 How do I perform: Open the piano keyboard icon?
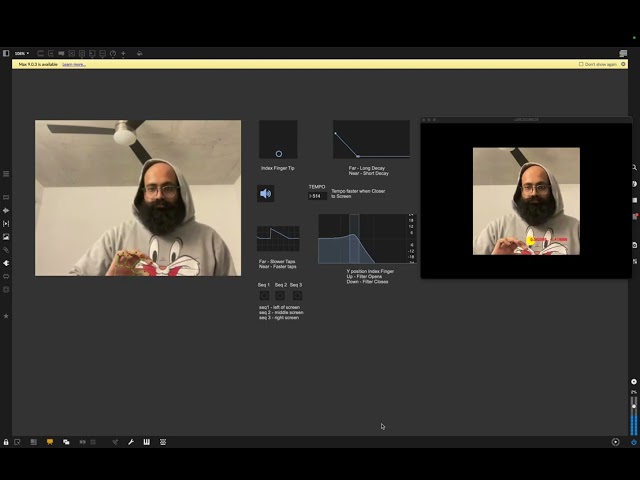pyautogui.click(x=147, y=442)
